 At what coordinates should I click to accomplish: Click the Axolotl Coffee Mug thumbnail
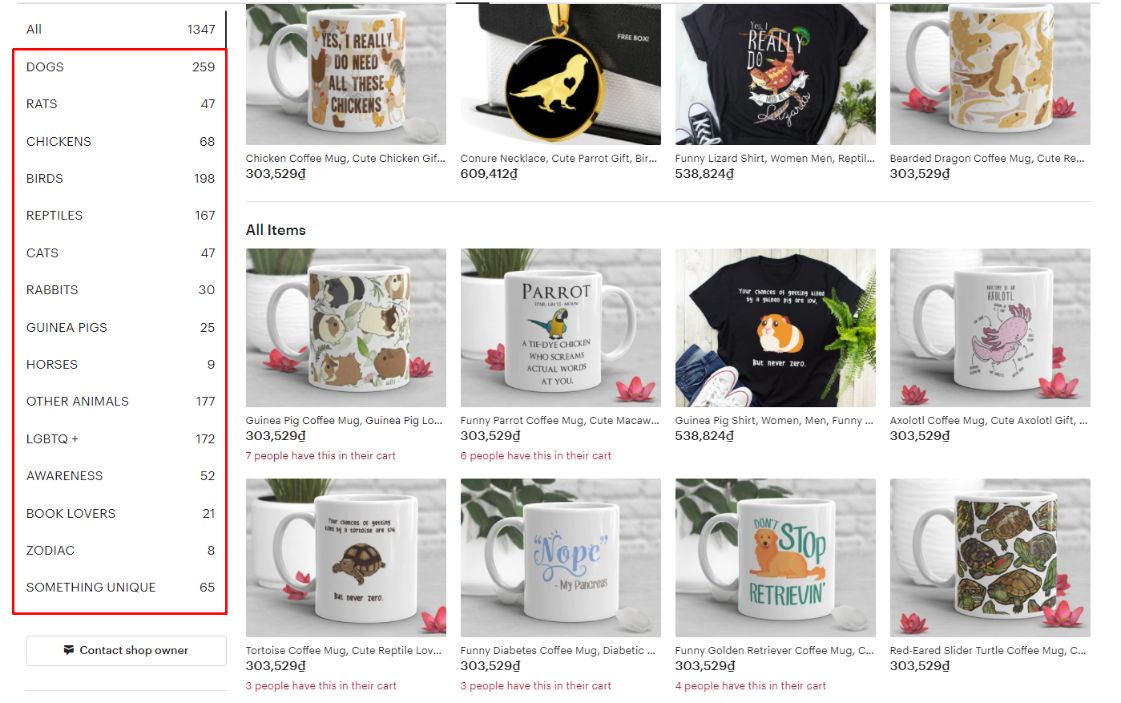coord(990,328)
